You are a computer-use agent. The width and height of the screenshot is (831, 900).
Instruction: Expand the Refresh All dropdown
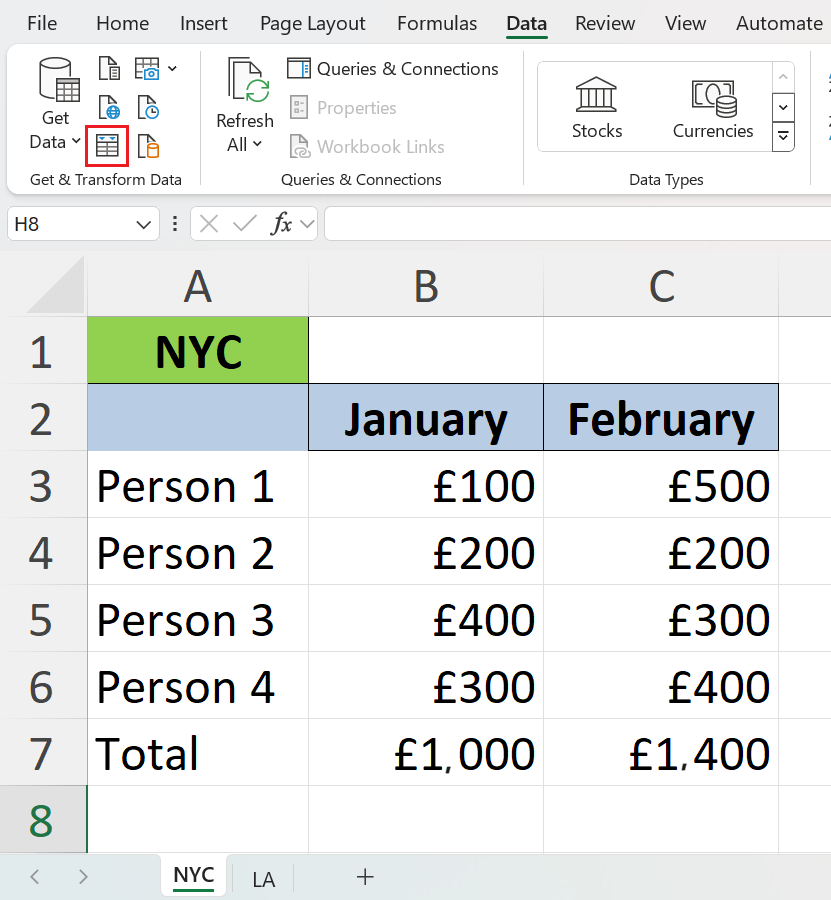244,144
